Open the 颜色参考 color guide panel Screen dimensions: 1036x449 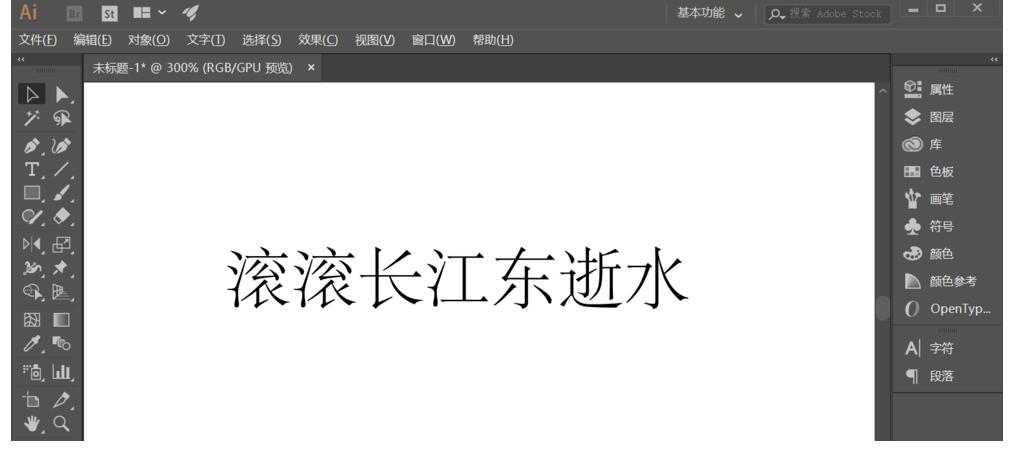[x=940, y=281]
